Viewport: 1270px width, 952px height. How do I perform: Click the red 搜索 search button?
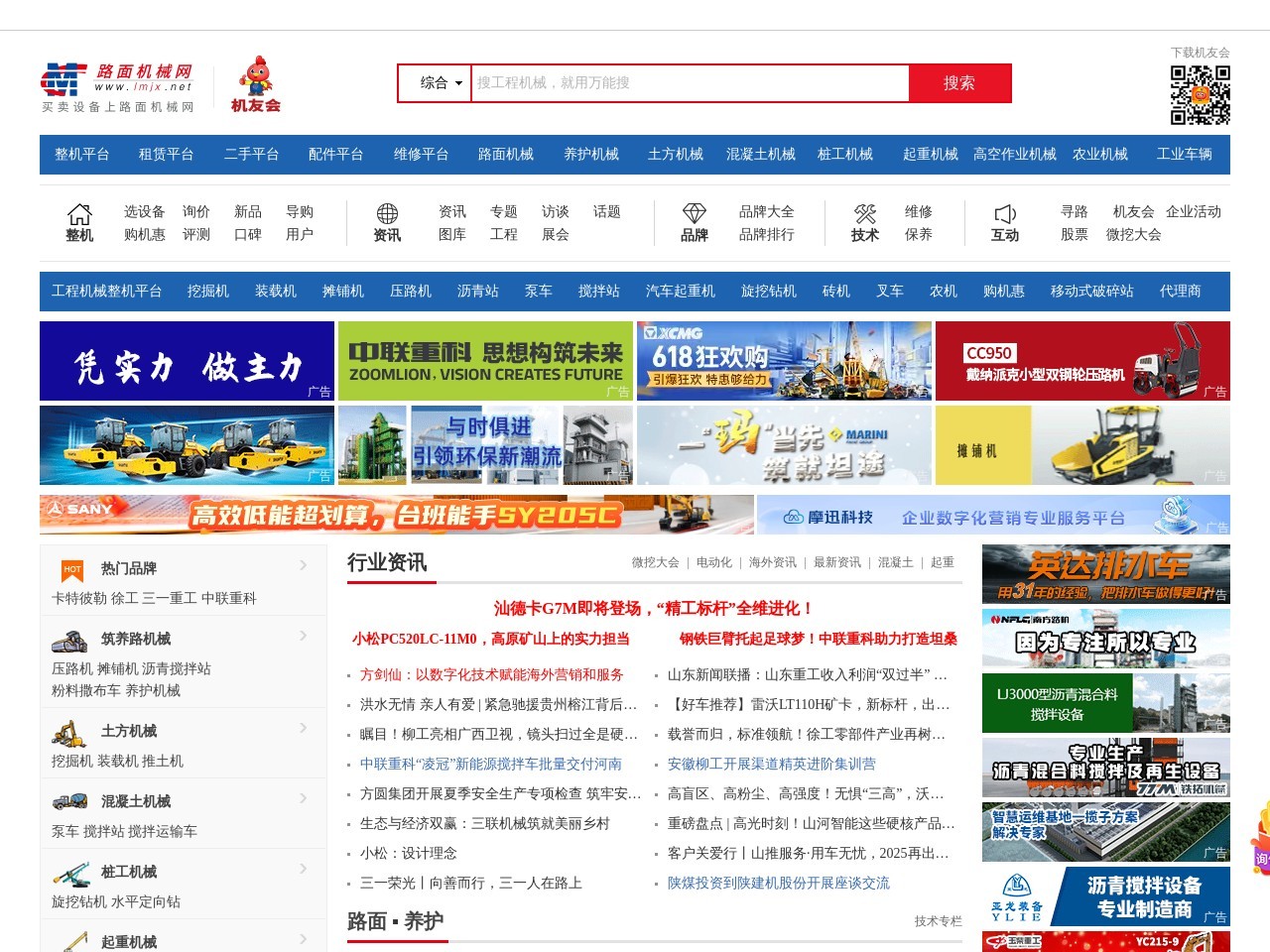(959, 83)
